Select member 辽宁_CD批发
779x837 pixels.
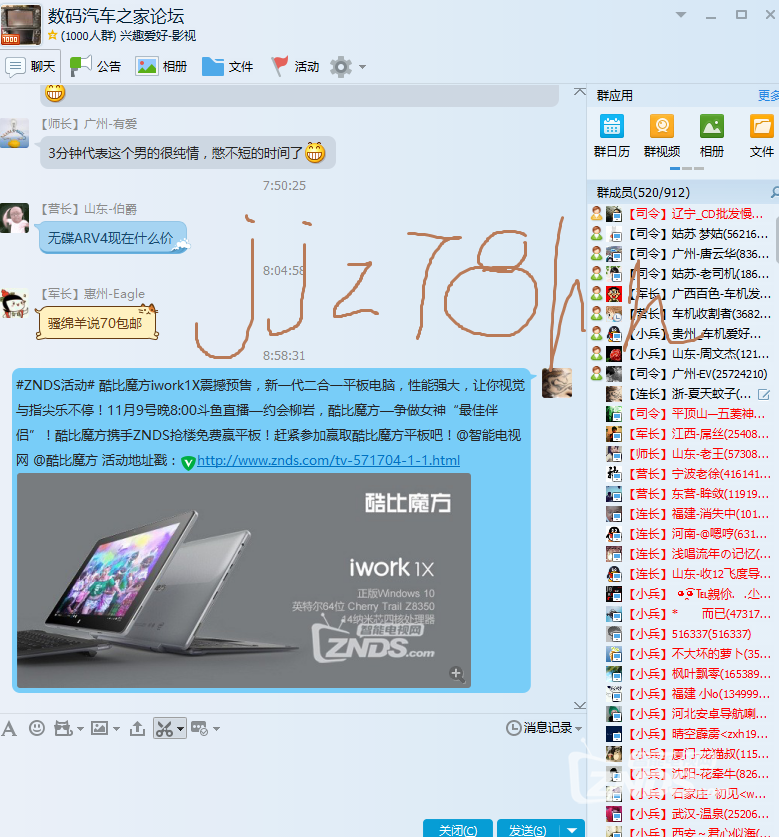pyautogui.click(x=683, y=214)
